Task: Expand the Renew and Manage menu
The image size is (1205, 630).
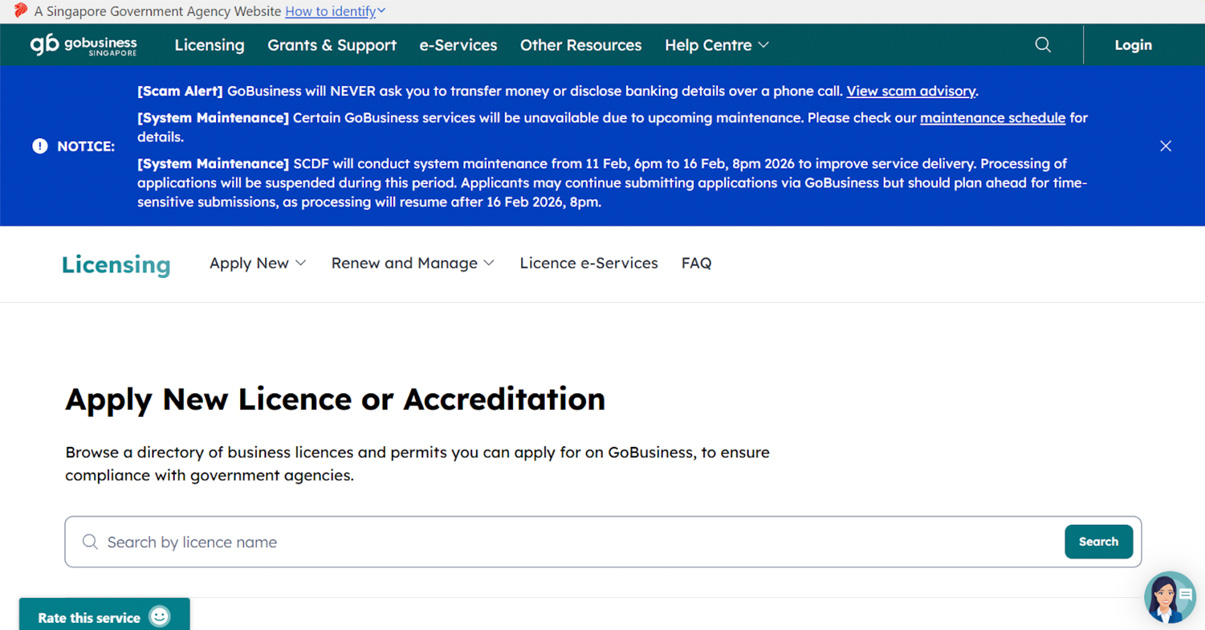Action: (412, 263)
